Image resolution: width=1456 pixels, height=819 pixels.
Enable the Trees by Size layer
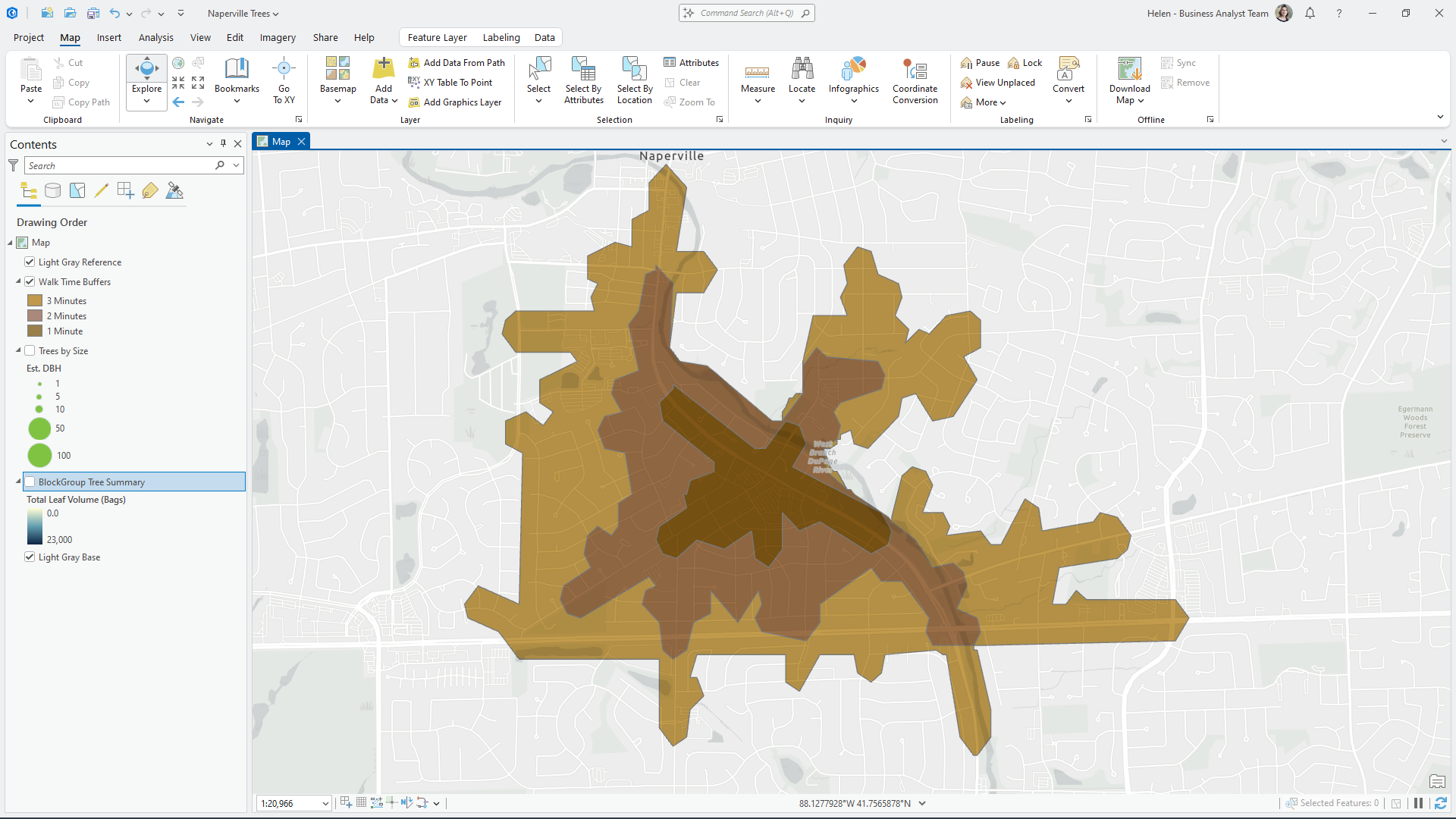[x=30, y=350]
